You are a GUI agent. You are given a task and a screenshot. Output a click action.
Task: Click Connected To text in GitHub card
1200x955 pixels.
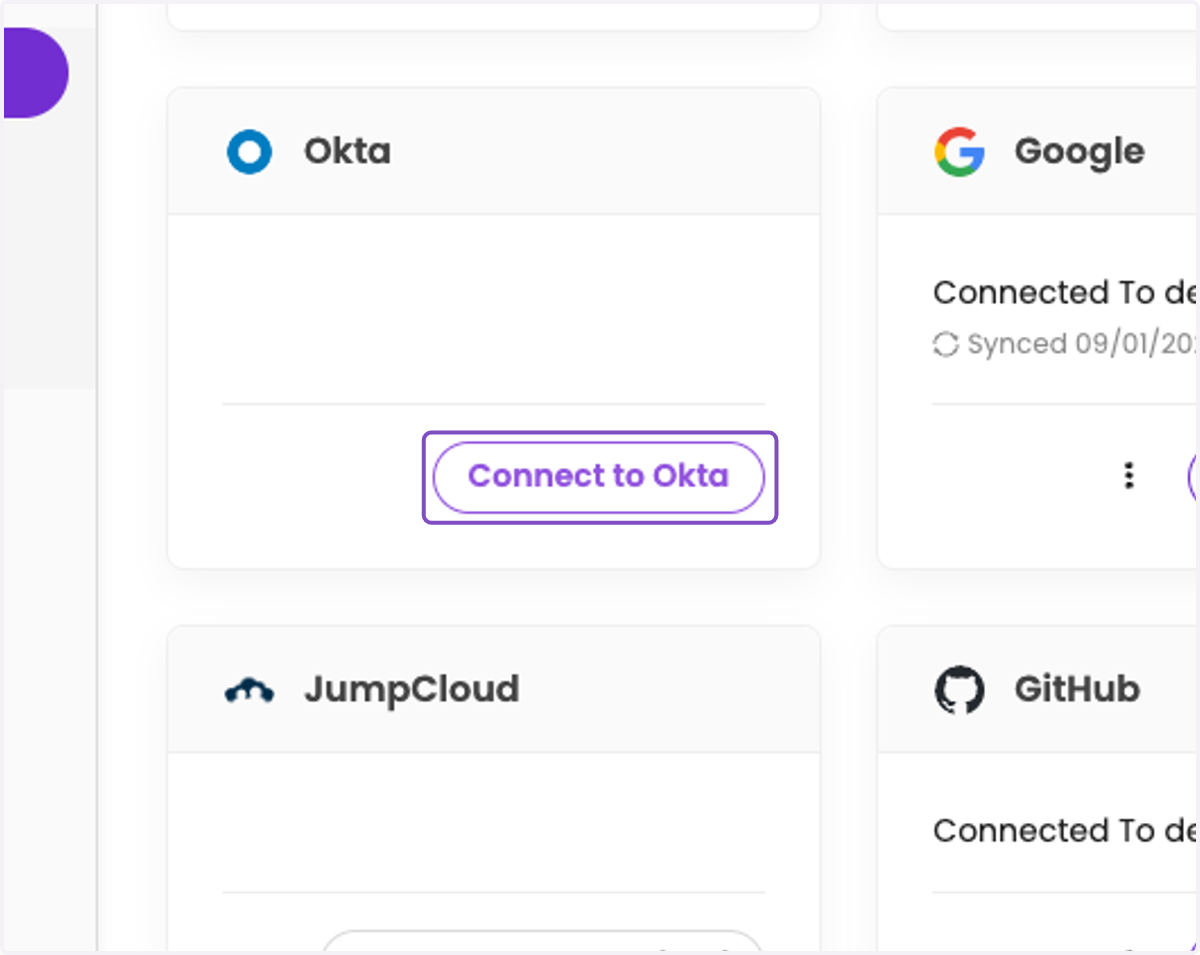click(x=1065, y=830)
